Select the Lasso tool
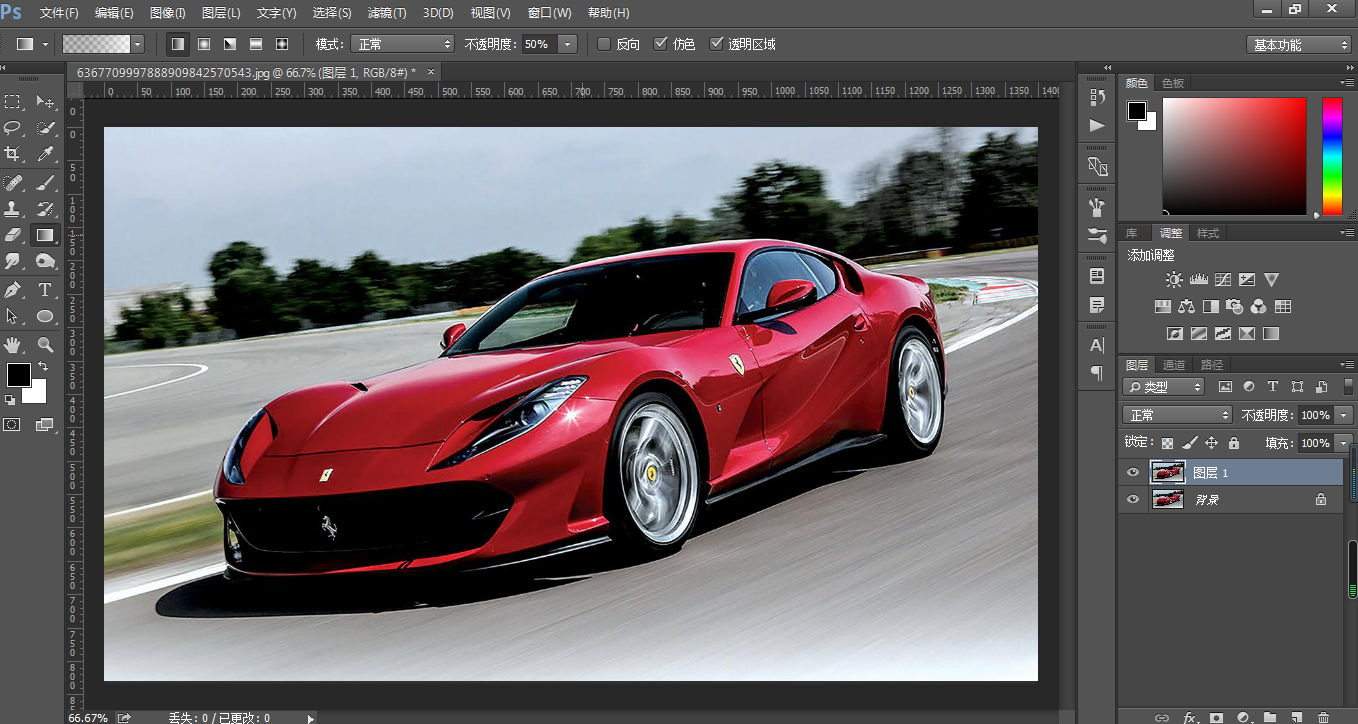 click(x=13, y=128)
